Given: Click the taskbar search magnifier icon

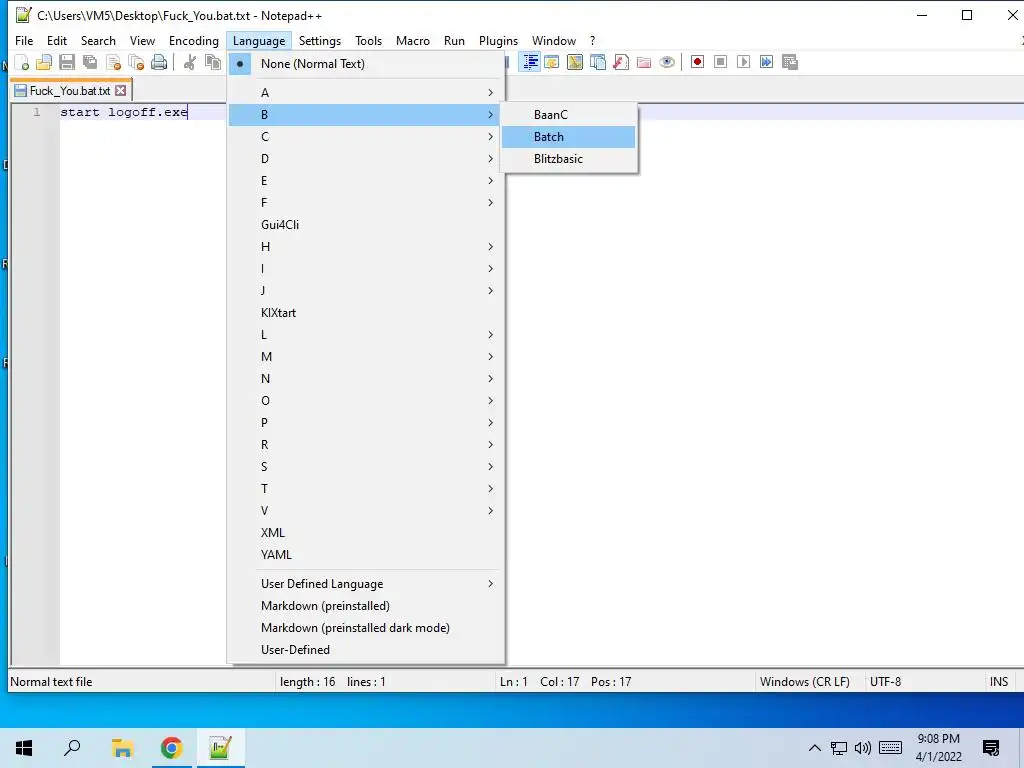Looking at the screenshot, I should click(x=72, y=748).
